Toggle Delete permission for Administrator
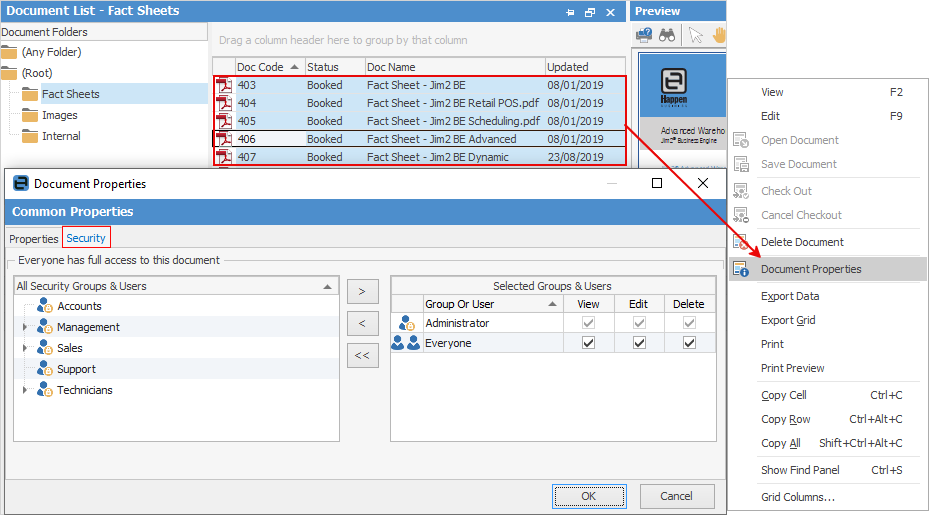This screenshot has height=515, width=929. 689,323
